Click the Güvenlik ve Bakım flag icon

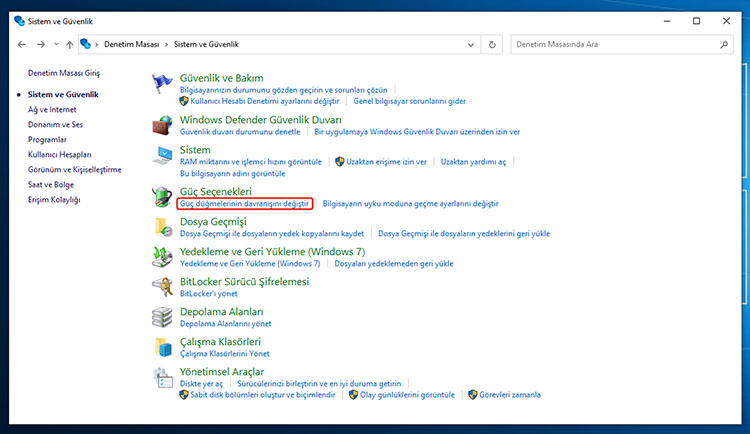163,84
